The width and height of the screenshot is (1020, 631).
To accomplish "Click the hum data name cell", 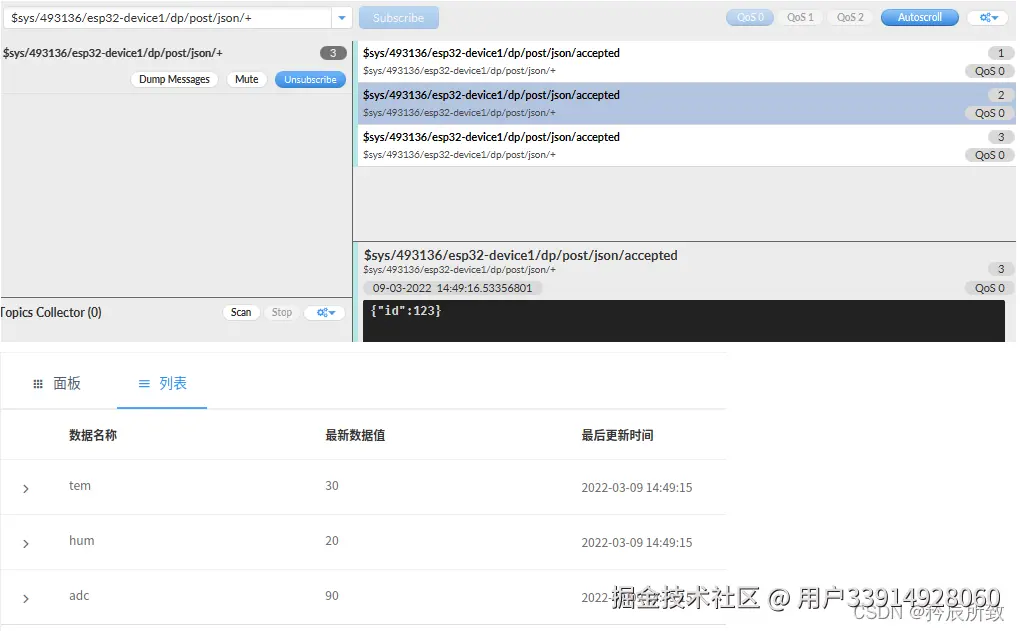I will click(82, 541).
